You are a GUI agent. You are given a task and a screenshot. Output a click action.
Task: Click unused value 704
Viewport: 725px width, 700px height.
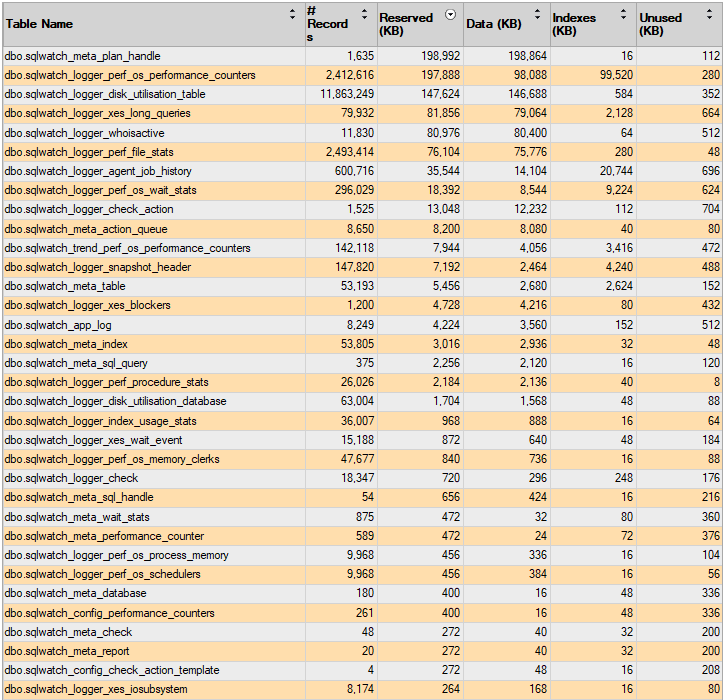coord(711,209)
